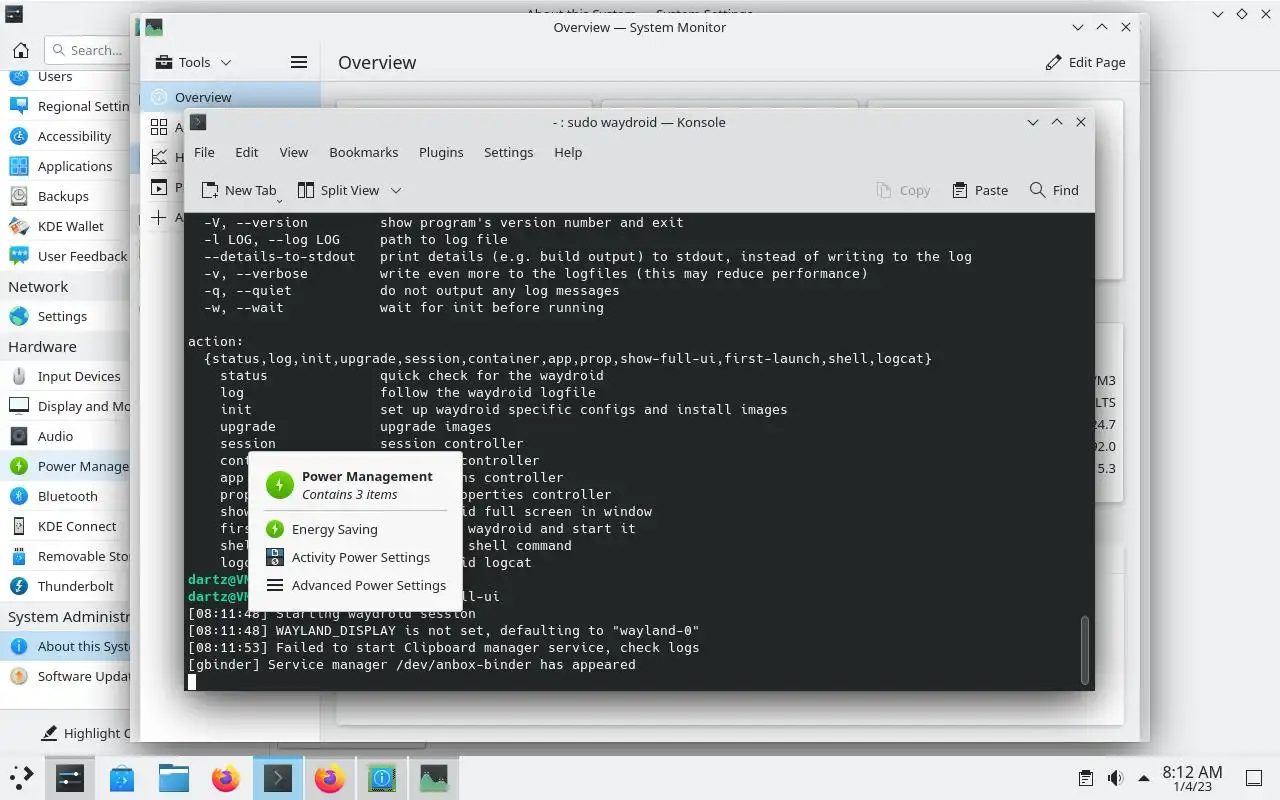Open the Tools dropdown in System Monitor
This screenshot has width=1280, height=800.
click(x=193, y=62)
